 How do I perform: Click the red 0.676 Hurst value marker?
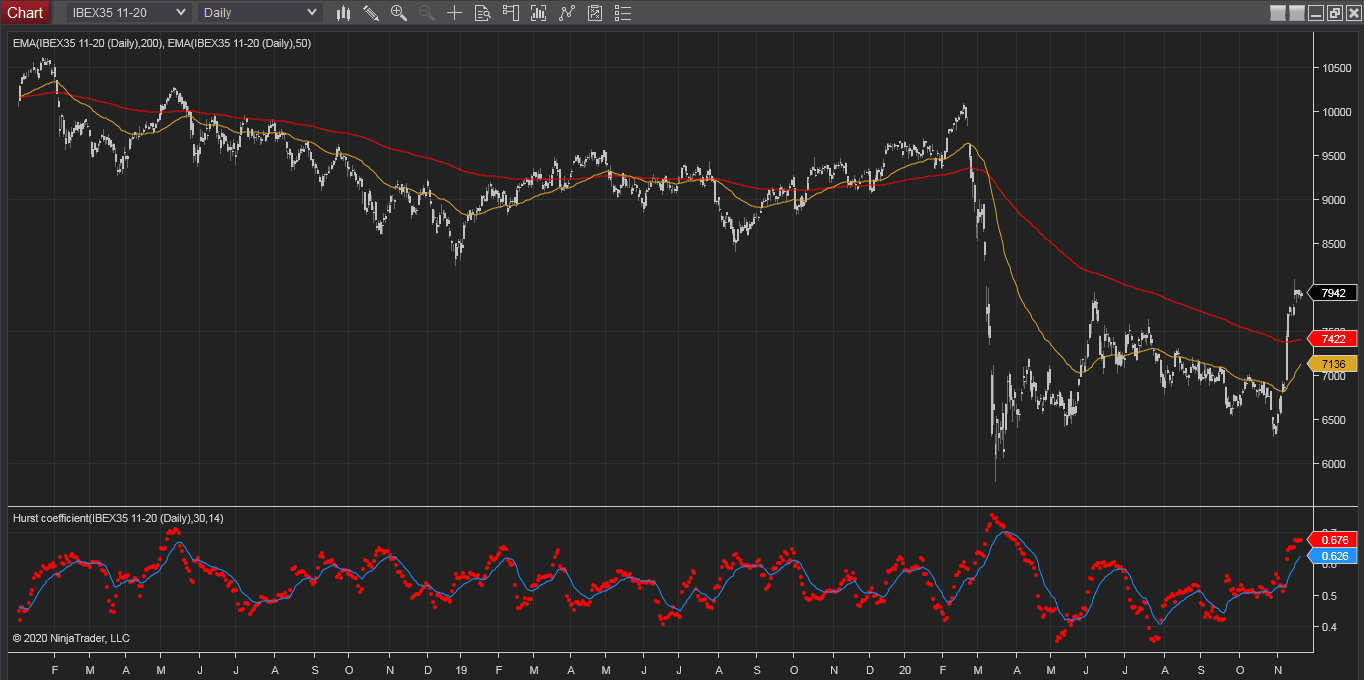1334,540
